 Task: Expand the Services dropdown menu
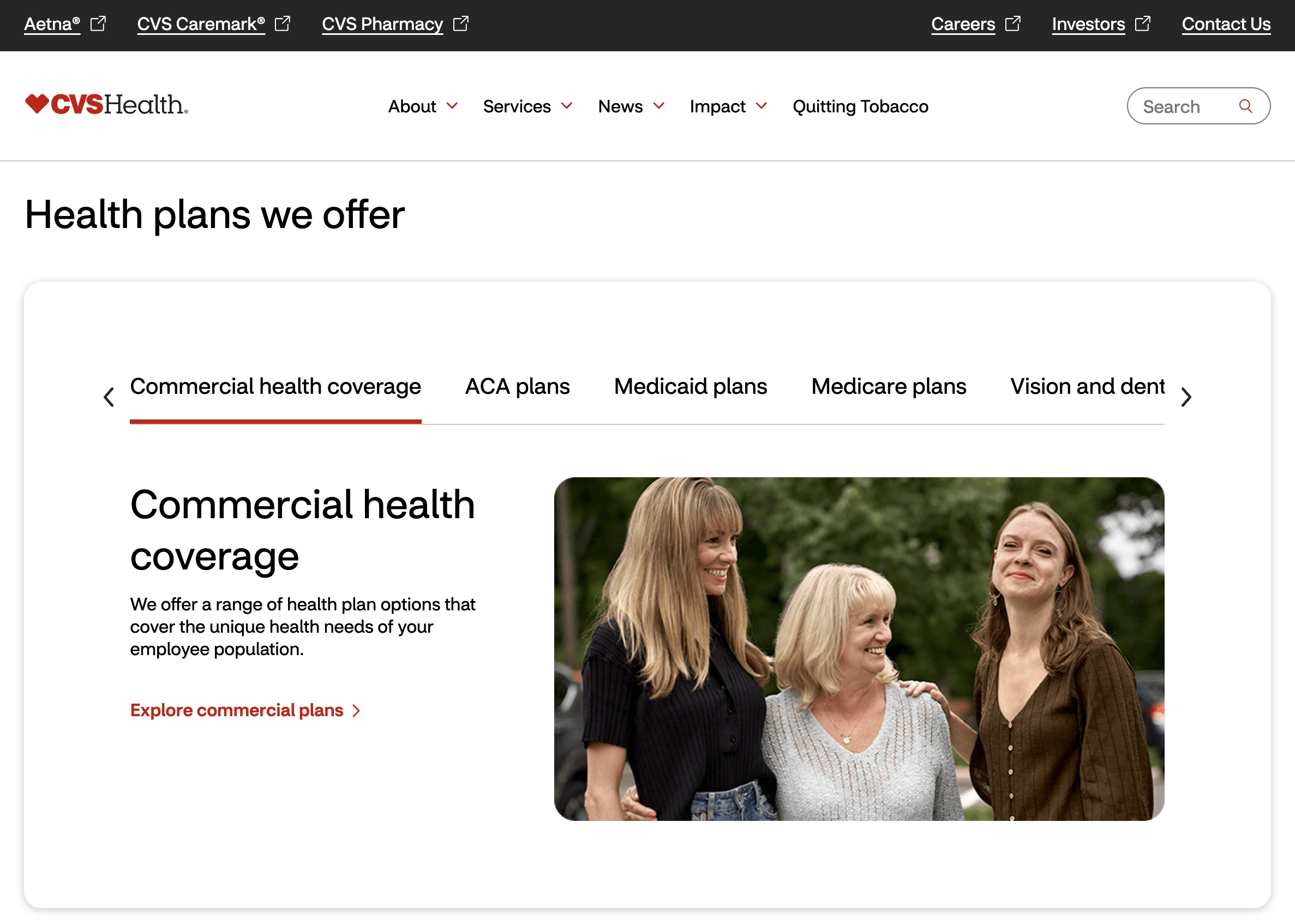coord(527,106)
